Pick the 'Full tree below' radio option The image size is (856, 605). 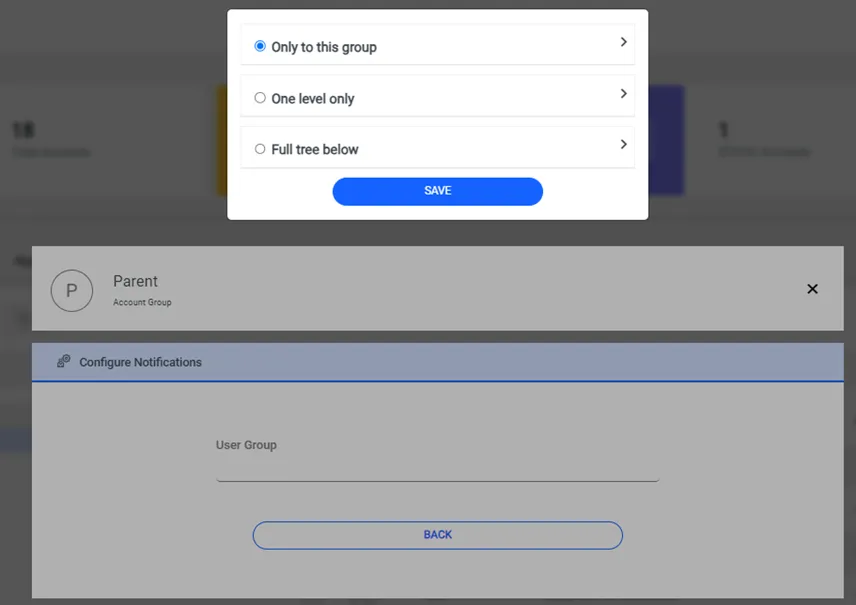click(260, 149)
